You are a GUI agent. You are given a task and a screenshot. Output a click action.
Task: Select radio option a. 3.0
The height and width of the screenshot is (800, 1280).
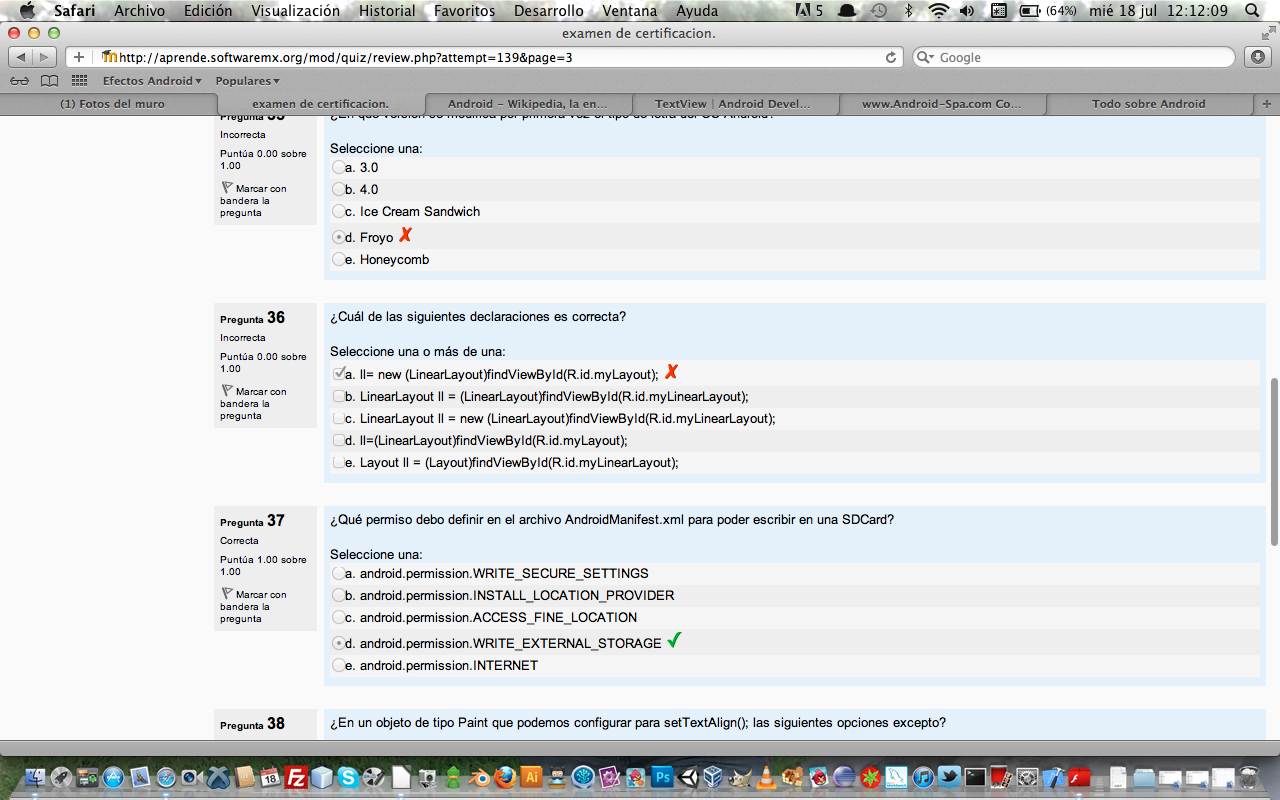[x=339, y=168]
